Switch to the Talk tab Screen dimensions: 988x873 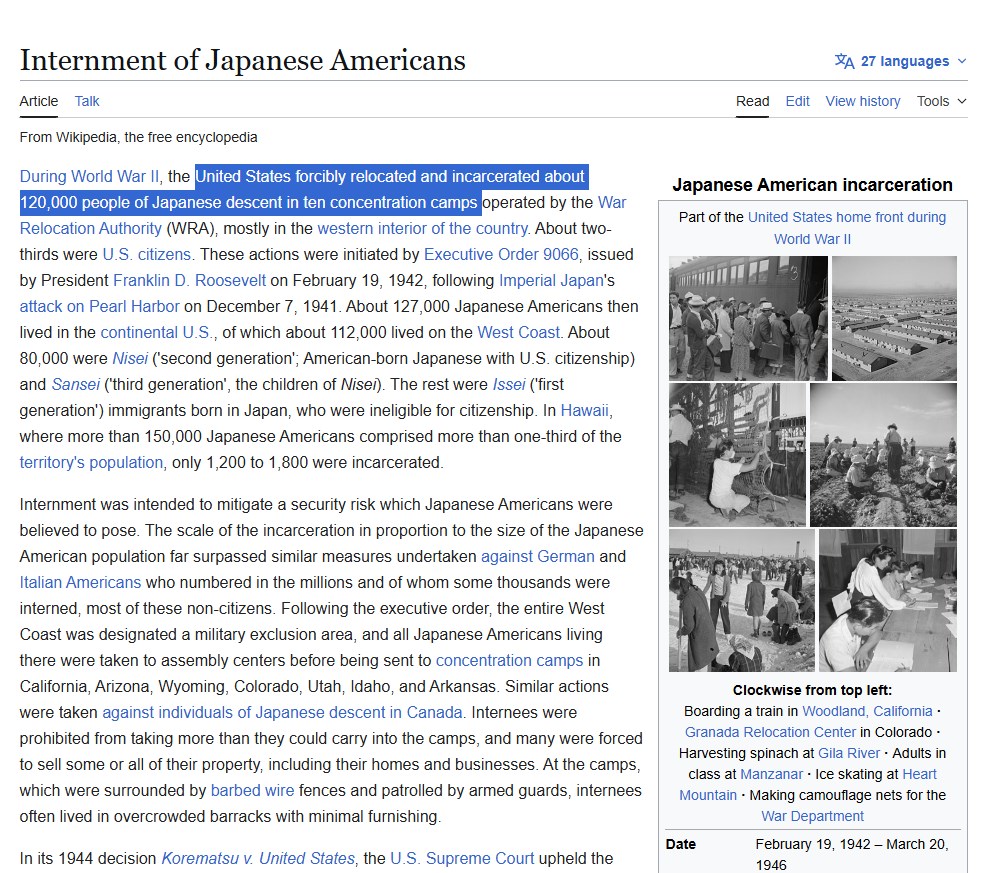(x=87, y=101)
